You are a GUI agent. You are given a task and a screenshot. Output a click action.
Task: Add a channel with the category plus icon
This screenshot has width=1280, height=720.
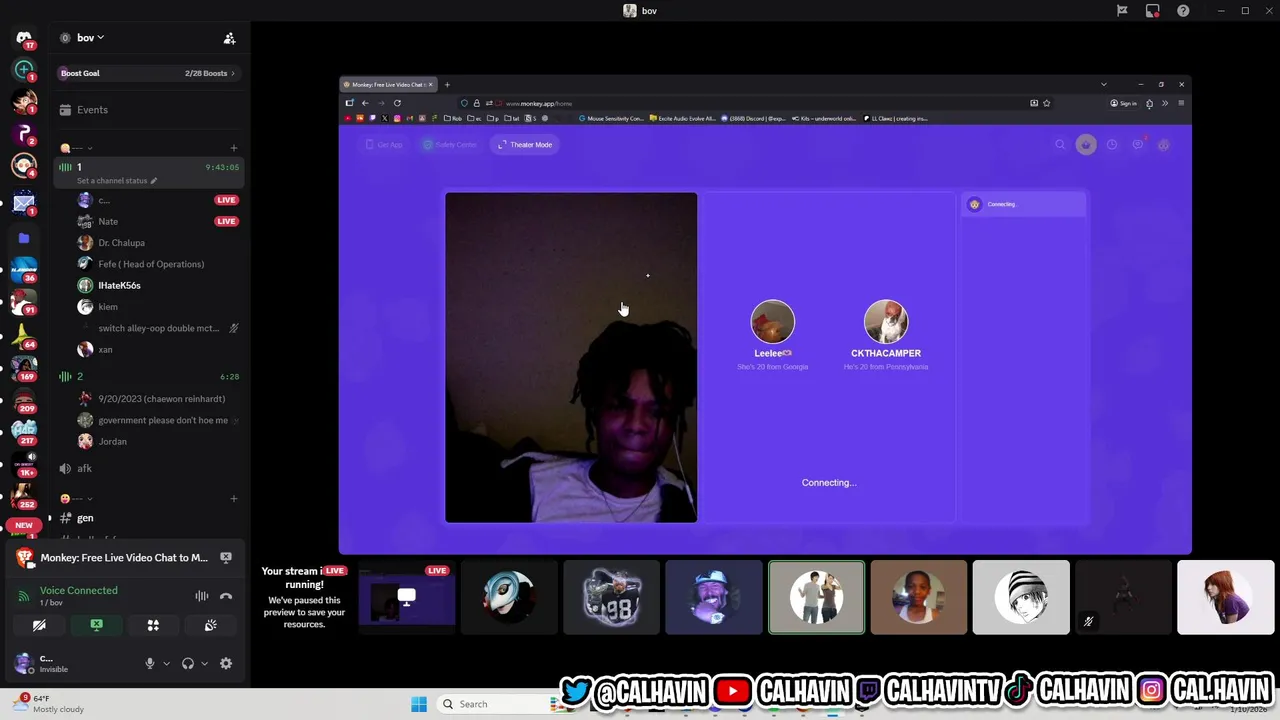click(234, 148)
